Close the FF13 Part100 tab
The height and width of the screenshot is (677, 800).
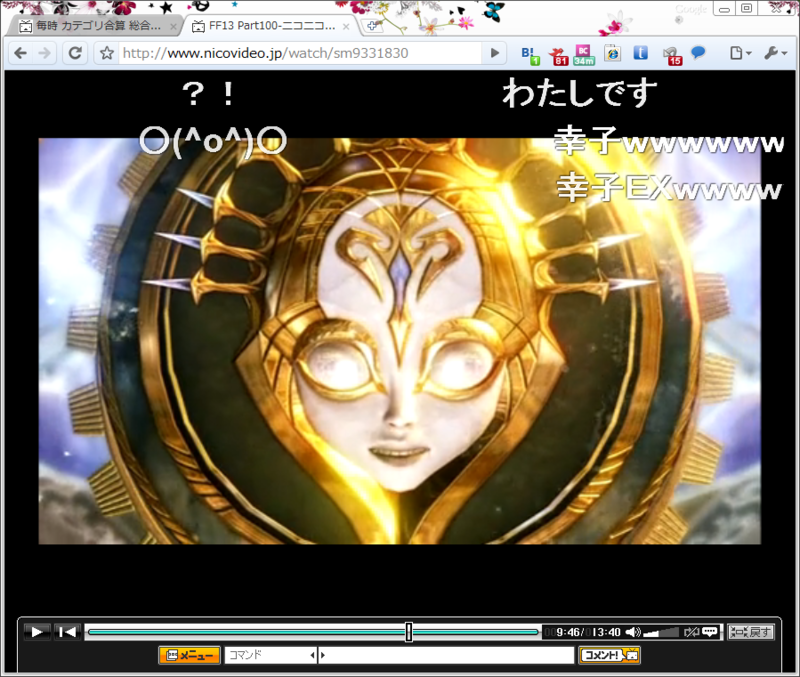click(x=346, y=27)
